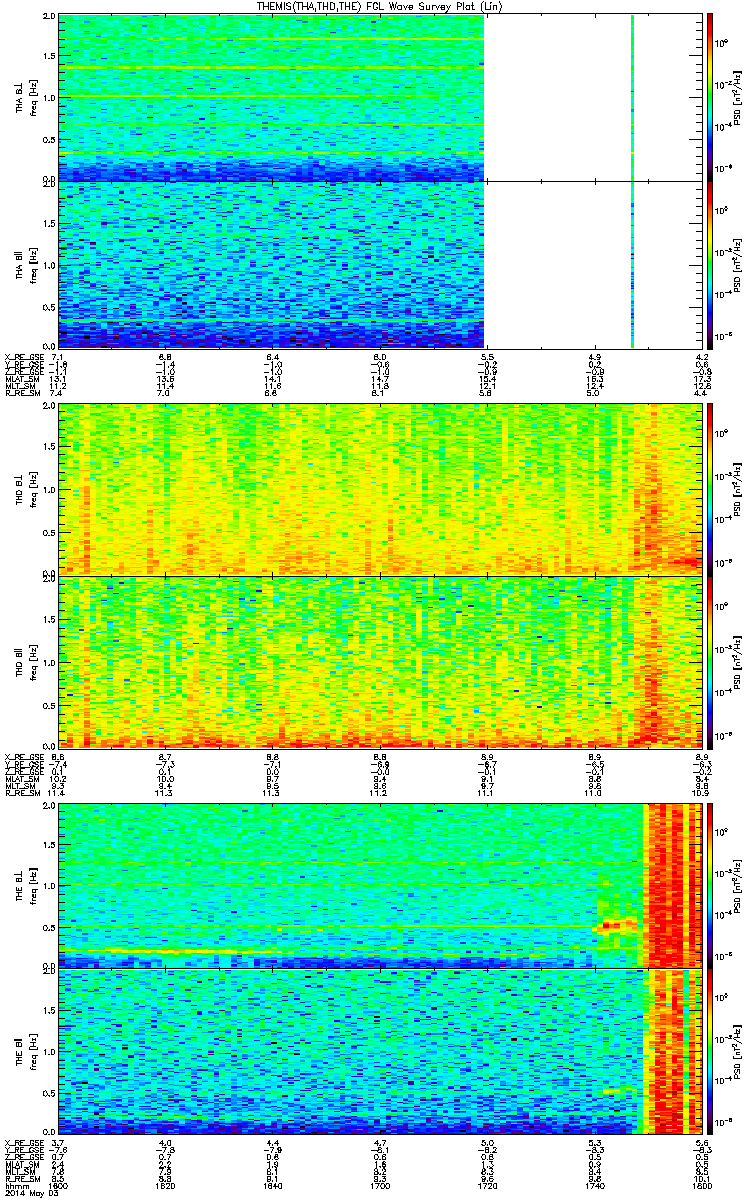The width and height of the screenshot is (750, 1200).
Task: Click the PSD color bar beside THD Bll
Action: 710,662
